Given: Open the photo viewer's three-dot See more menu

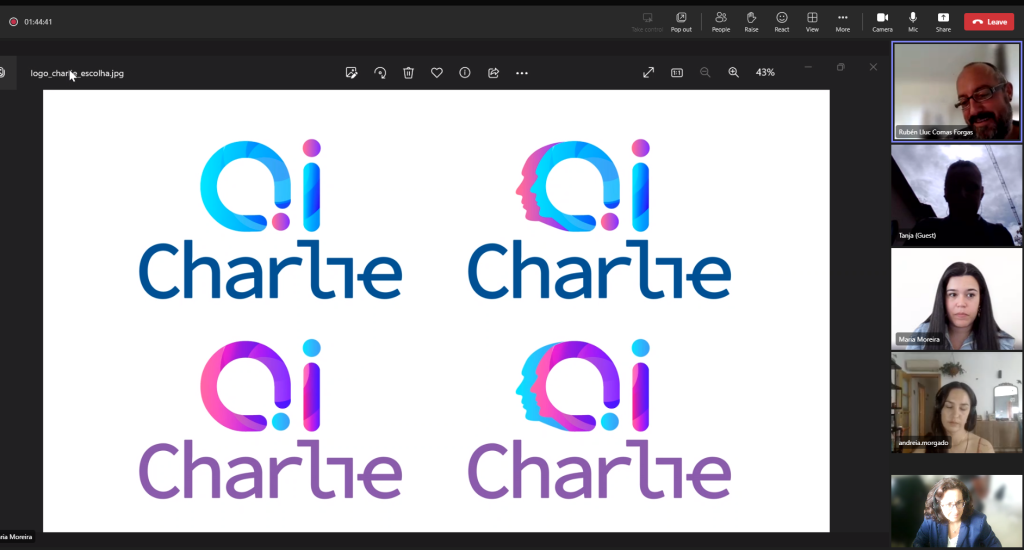Looking at the screenshot, I should tap(522, 73).
